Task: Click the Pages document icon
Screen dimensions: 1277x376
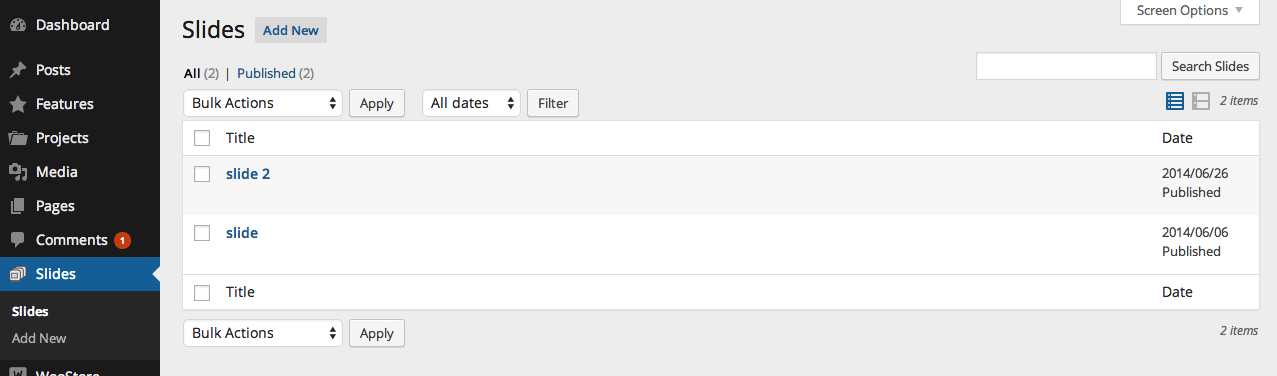Action: click(x=18, y=206)
